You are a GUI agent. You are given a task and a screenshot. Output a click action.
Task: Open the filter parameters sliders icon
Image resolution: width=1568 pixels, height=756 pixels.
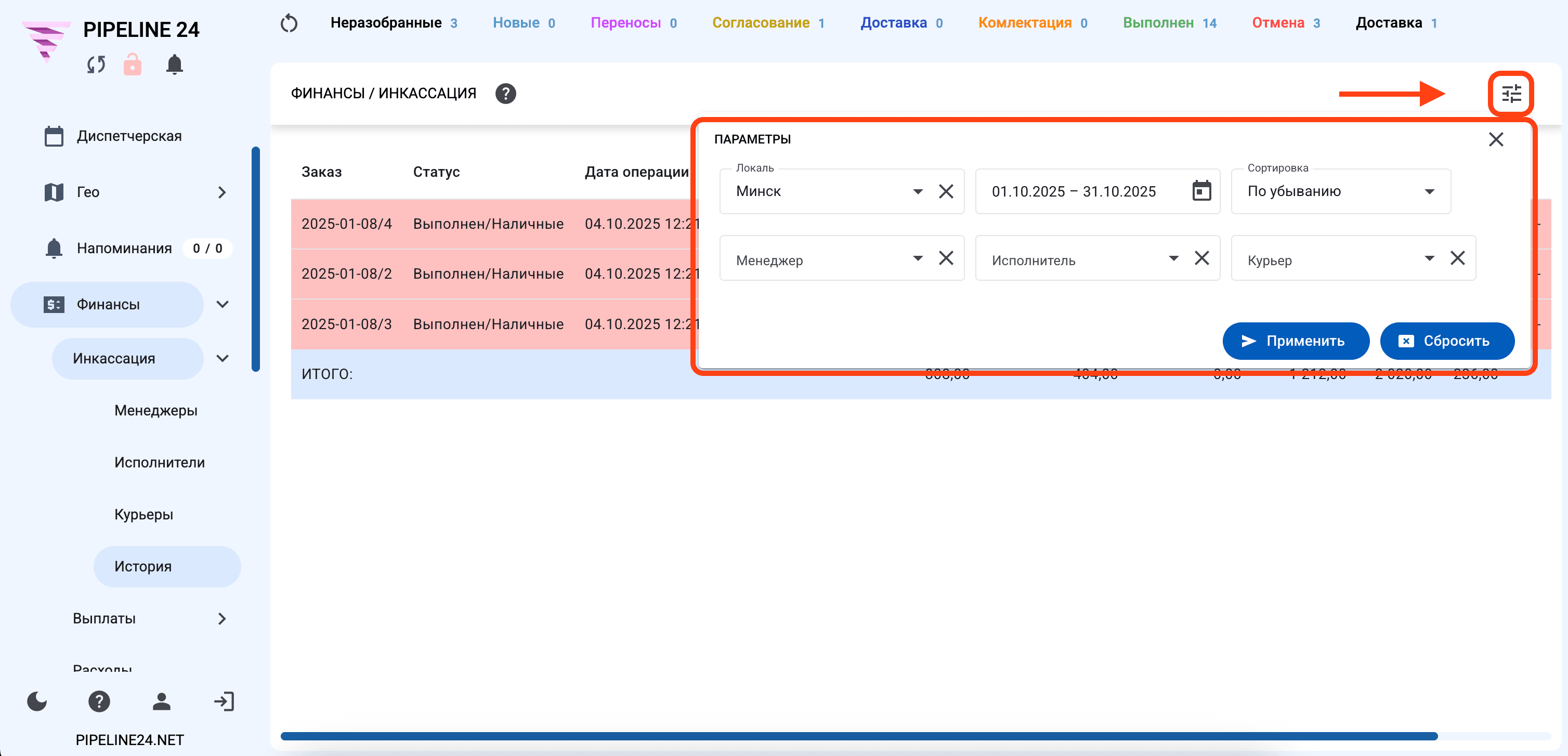(1511, 94)
